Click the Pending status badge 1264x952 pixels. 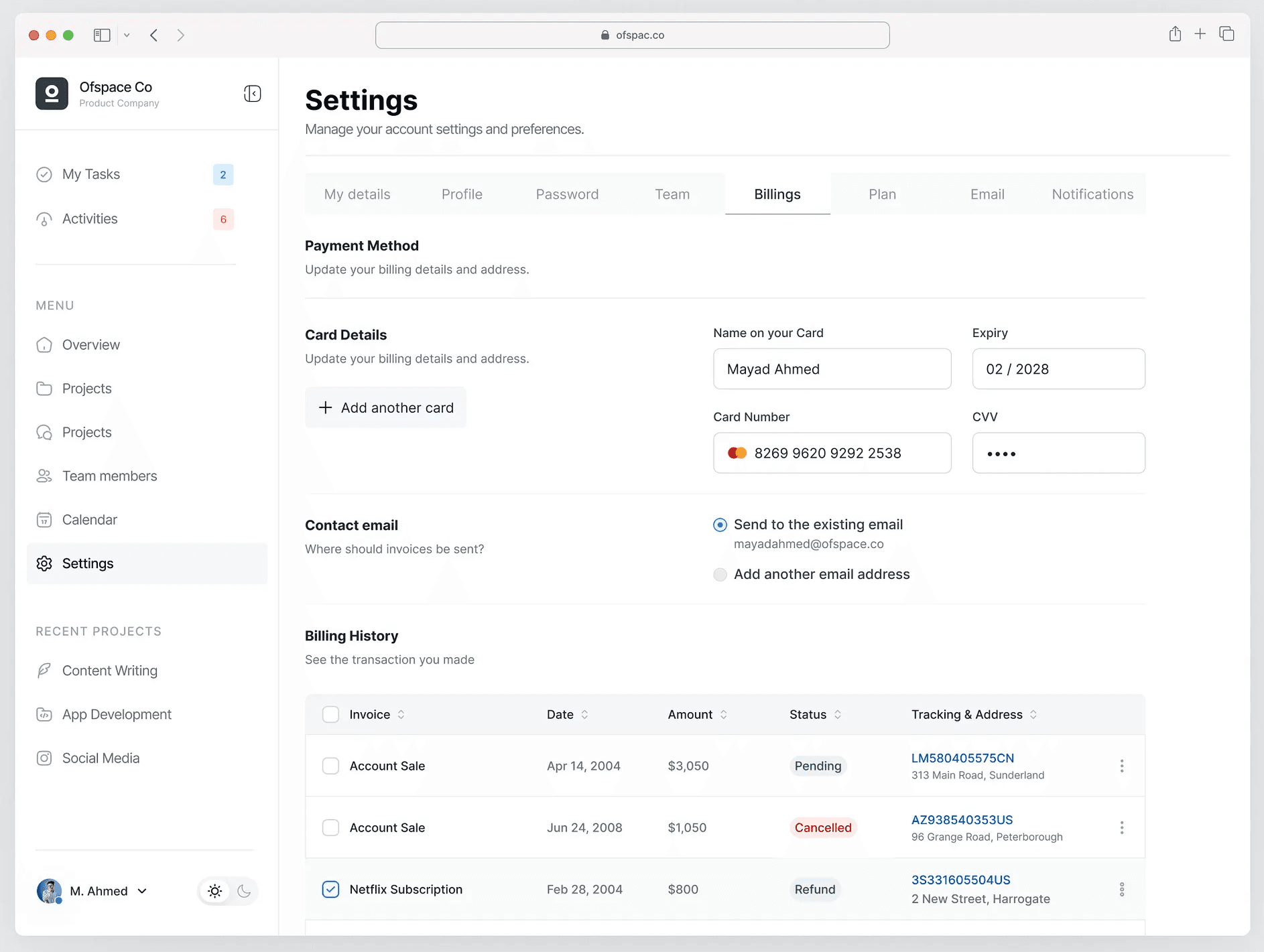pos(818,766)
